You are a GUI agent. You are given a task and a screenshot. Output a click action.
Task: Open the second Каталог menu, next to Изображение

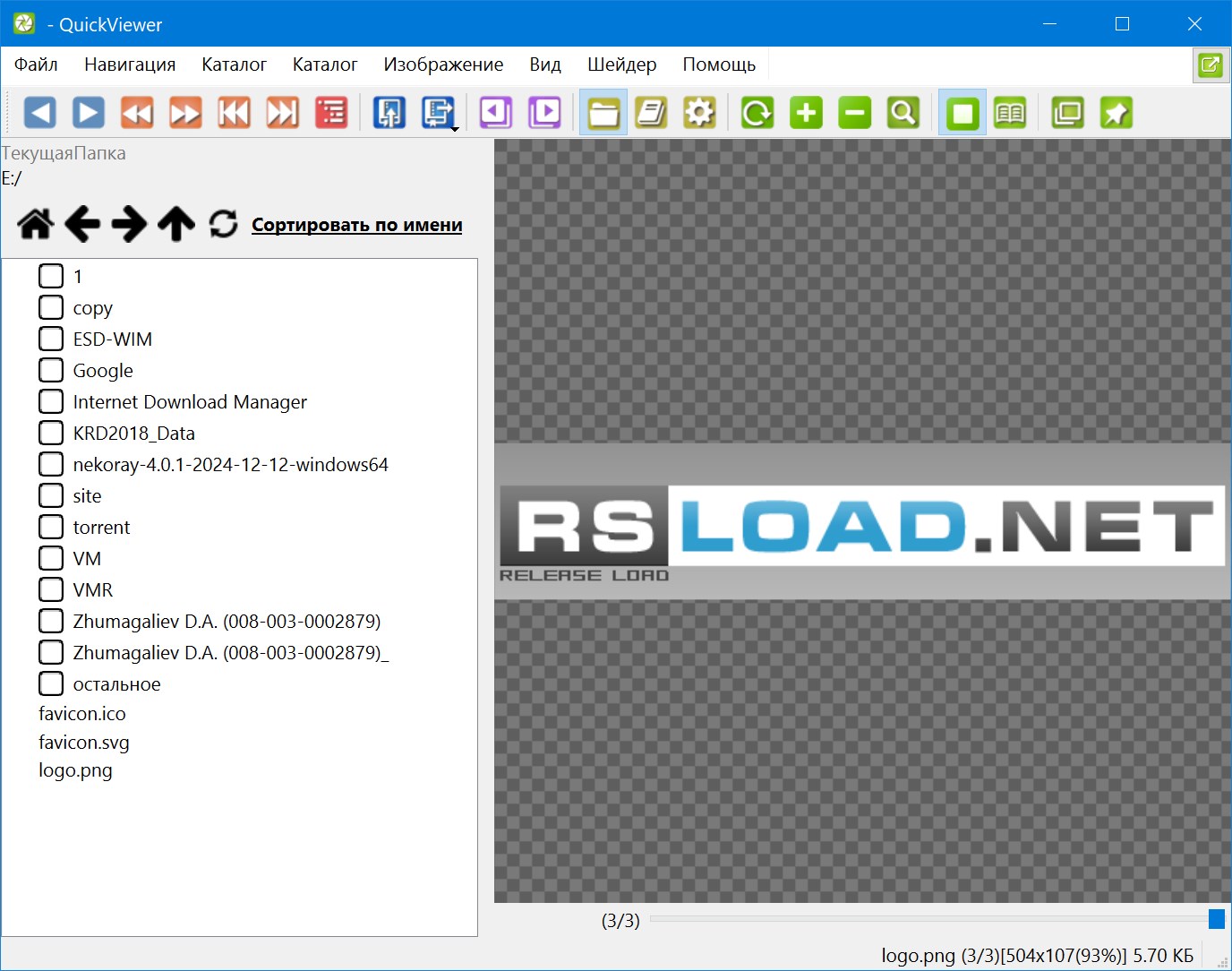325,64
